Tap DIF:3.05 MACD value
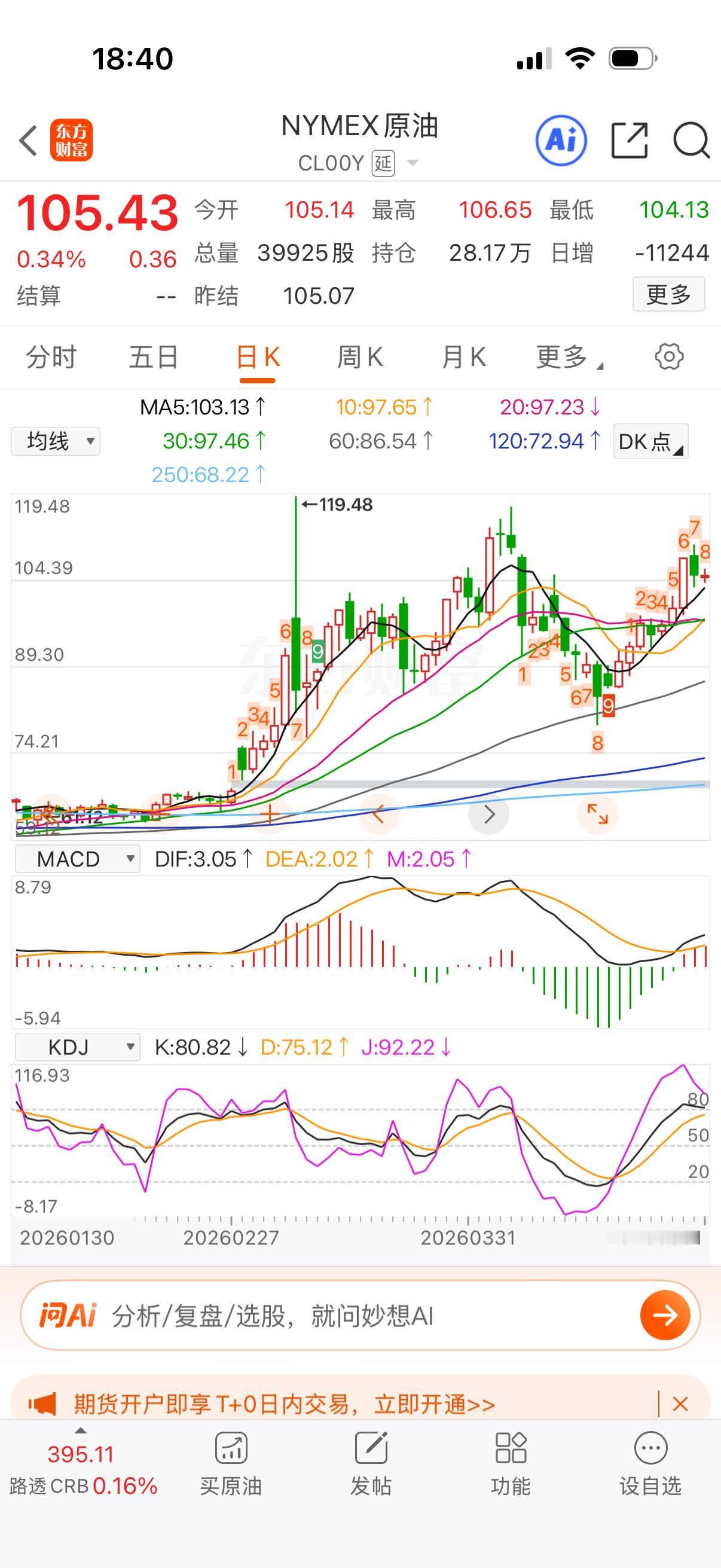Screen dimensions: 721x1568 pos(203,859)
